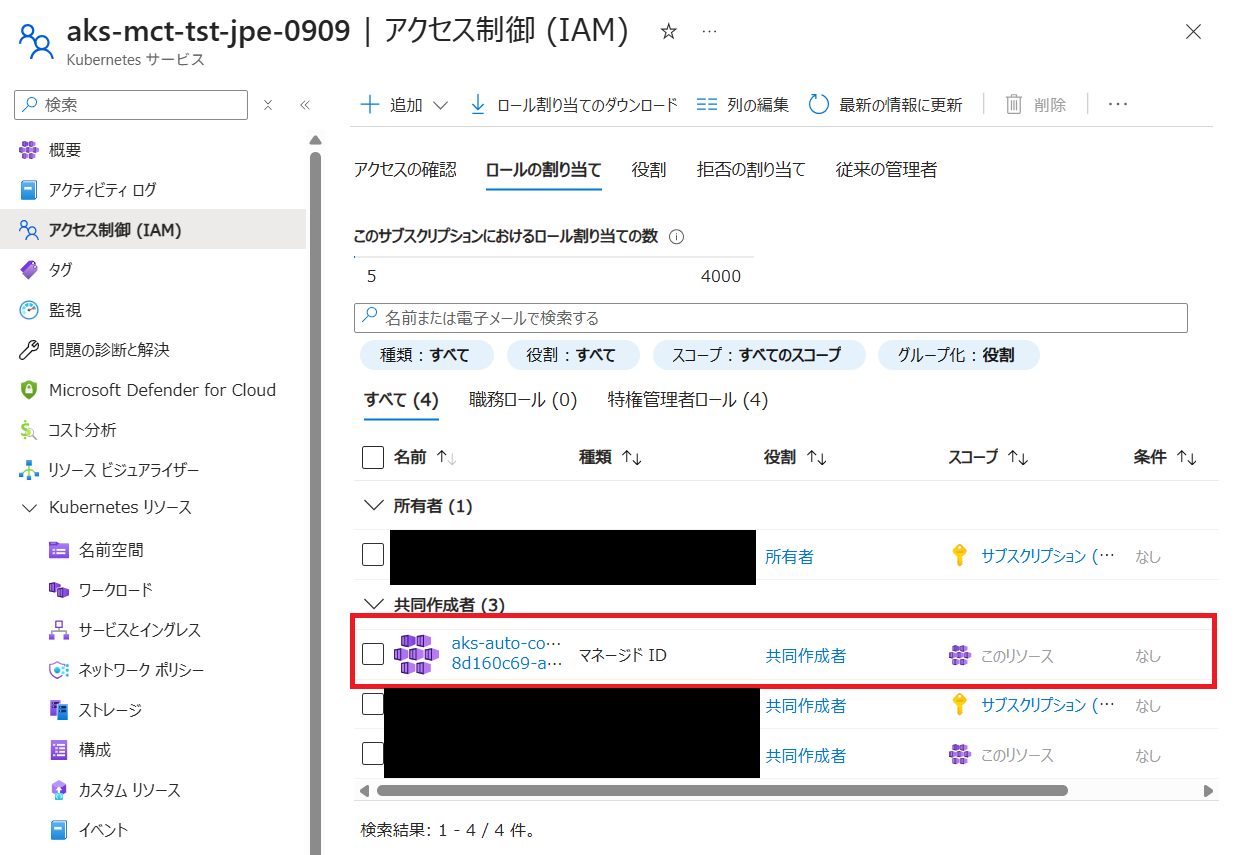Open the 種類 : すべて filter
1237x855 pixels.
coord(427,355)
